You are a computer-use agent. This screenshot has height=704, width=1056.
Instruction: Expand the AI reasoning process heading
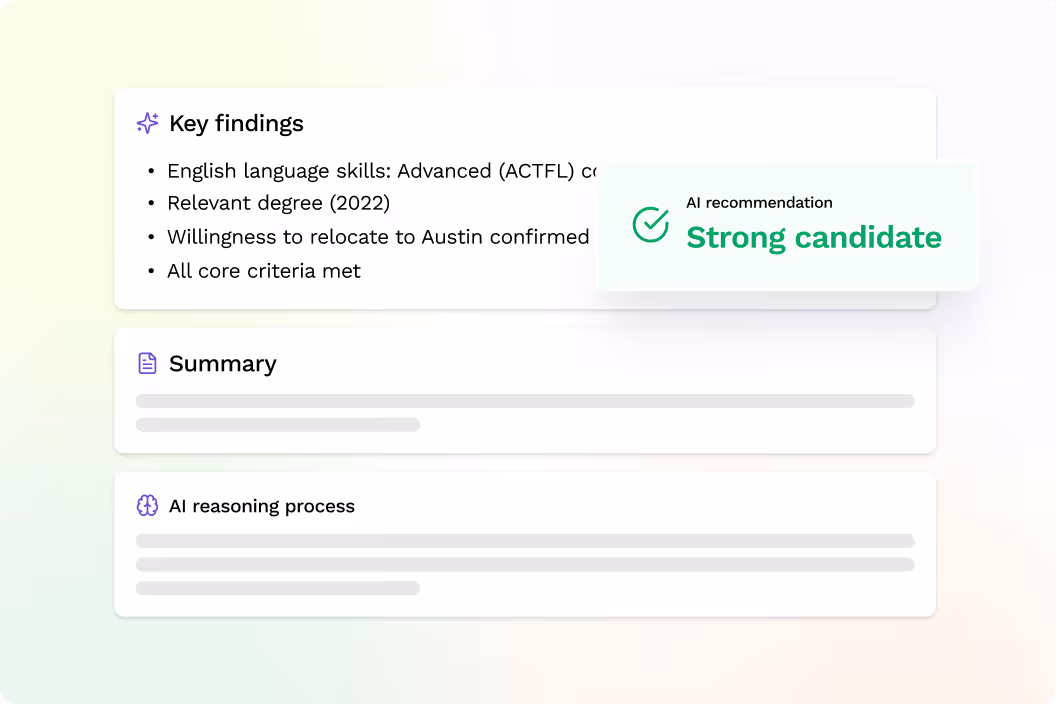[x=262, y=507]
